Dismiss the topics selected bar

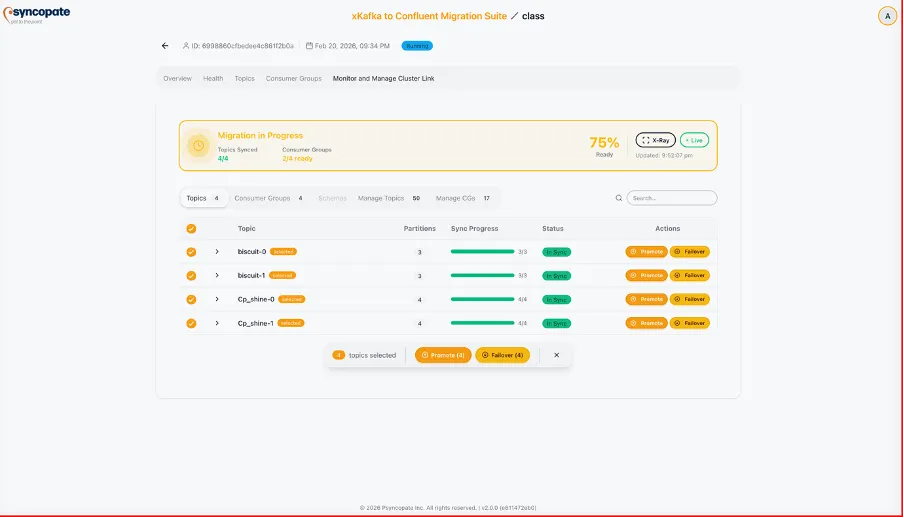556,355
